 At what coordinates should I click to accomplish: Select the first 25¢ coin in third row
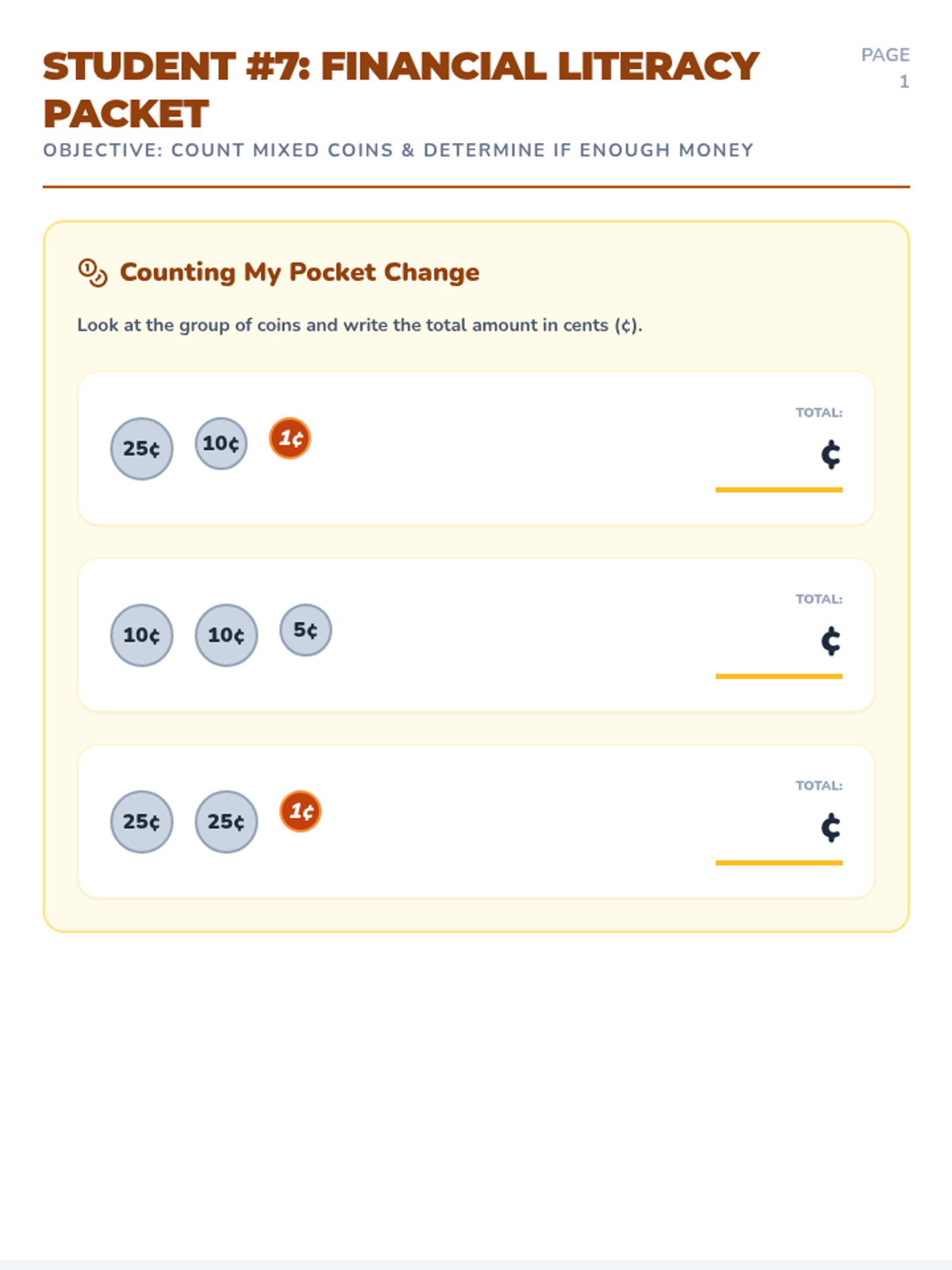click(x=141, y=822)
